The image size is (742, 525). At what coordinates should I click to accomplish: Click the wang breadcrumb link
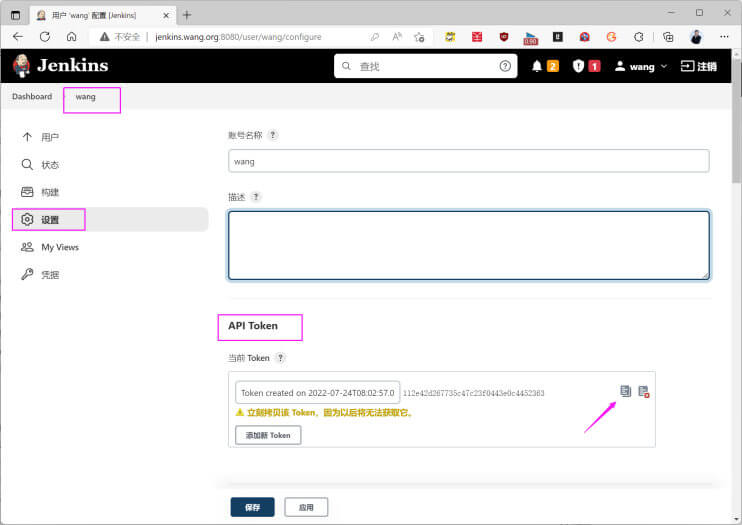point(86,97)
